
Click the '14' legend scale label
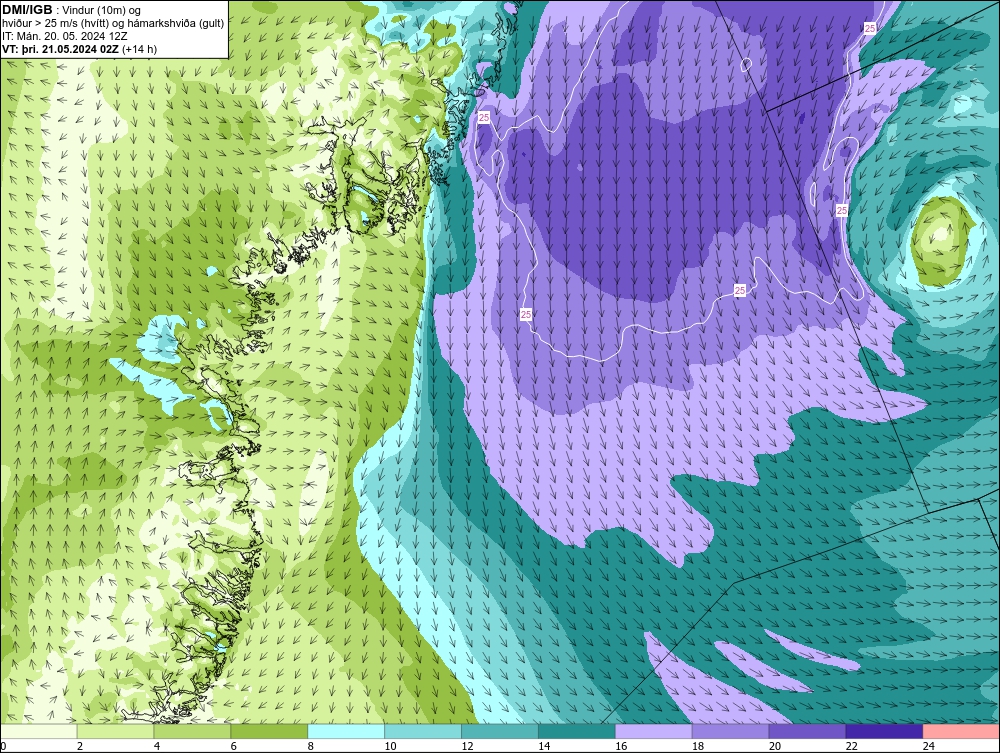pyautogui.click(x=544, y=746)
